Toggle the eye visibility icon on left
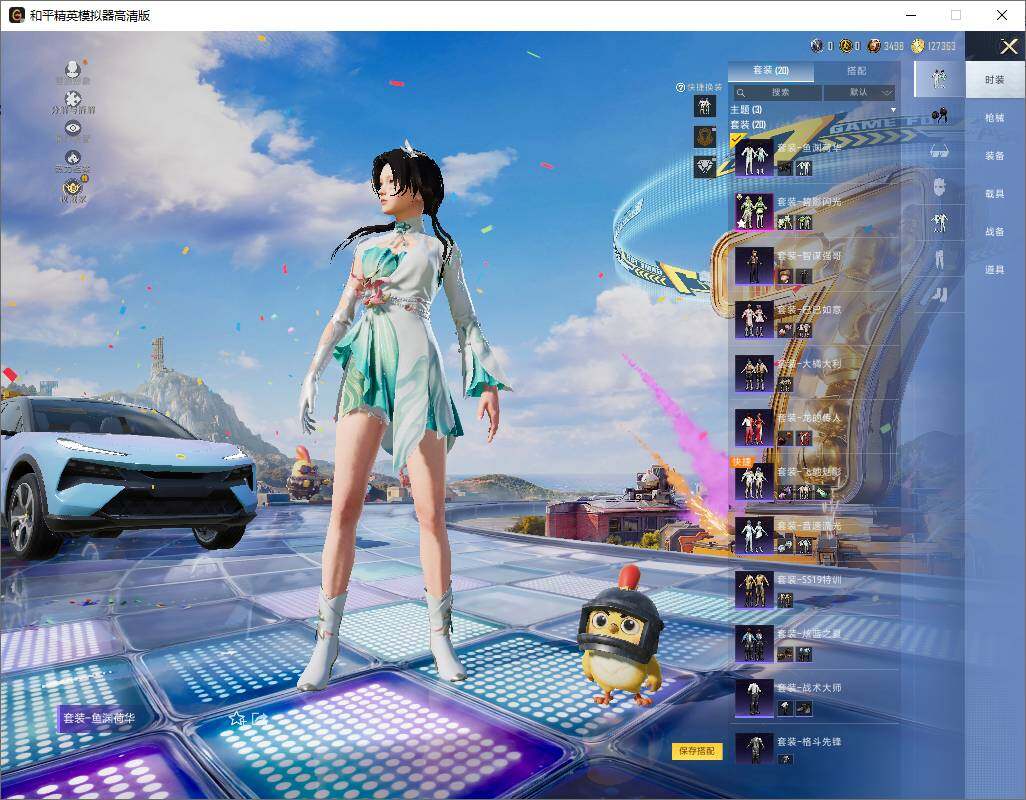The height and width of the screenshot is (800, 1026). [x=73, y=128]
